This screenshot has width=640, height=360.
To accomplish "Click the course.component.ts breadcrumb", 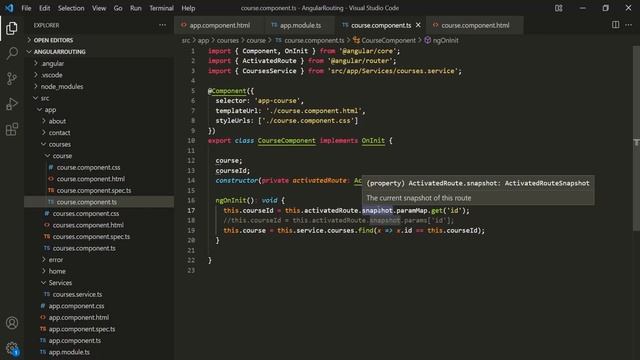I will click(310, 40).
